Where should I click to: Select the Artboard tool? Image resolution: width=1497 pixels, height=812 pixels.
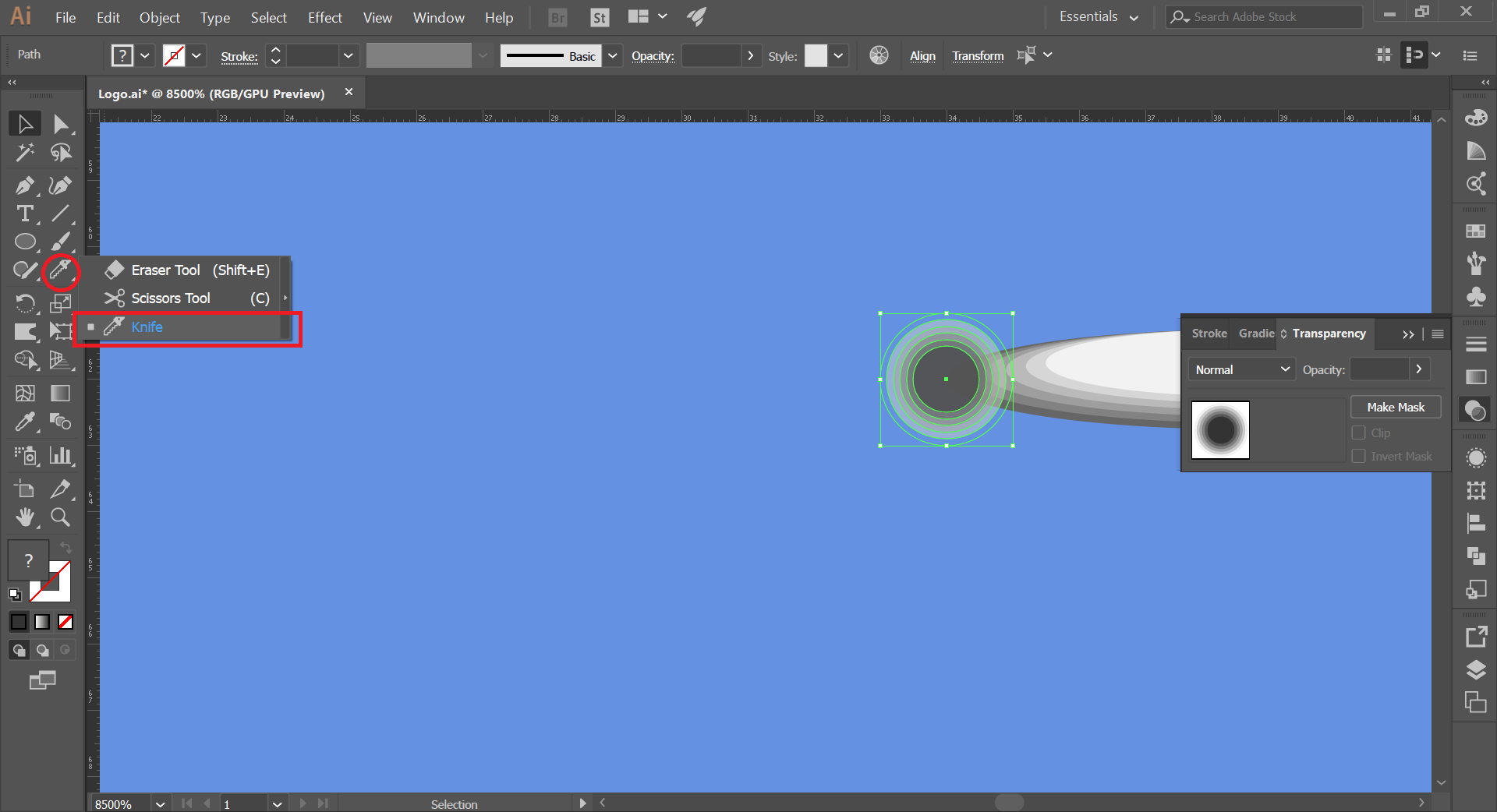tap(25, 489)
